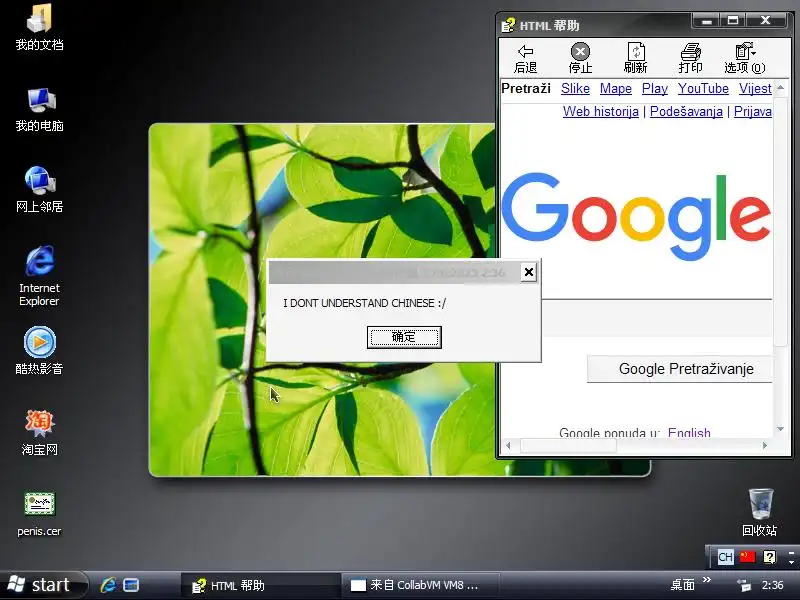Open the 回收站 recycle bin icon
The image size is (800, 600).
tap(760, 512)
